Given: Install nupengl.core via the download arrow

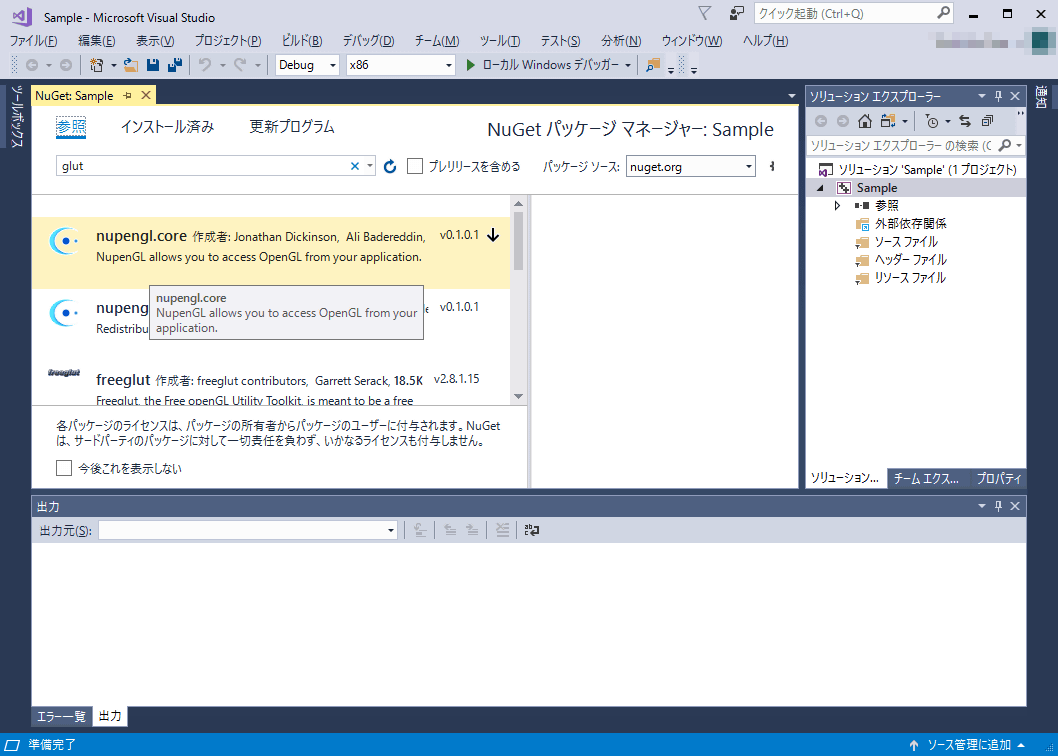Looking at the screenshot, I should click(x=493, y=235).
